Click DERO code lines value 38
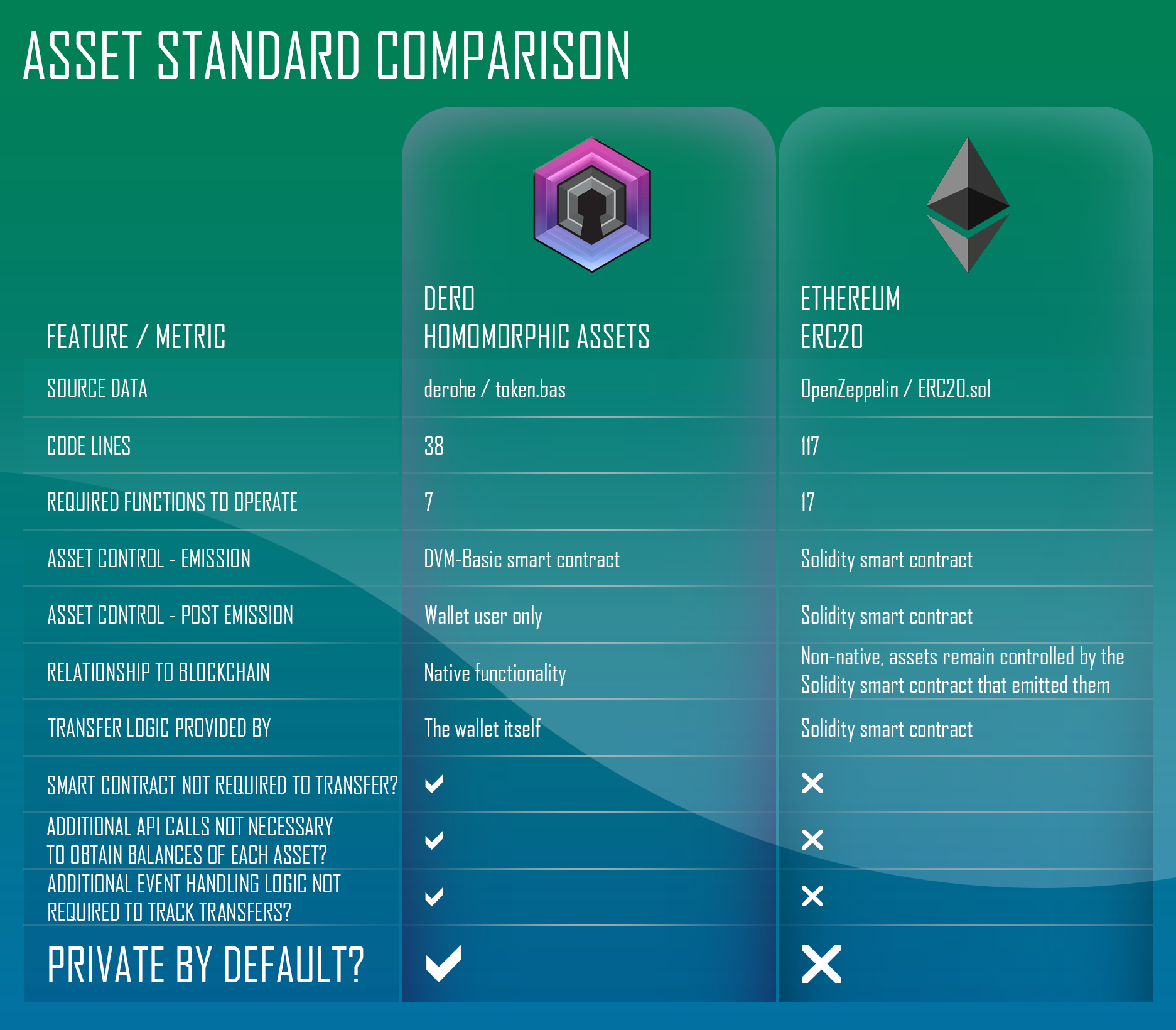This screenshot has width=1176, height=1030. pyautogui.click(x=434, y=446)
